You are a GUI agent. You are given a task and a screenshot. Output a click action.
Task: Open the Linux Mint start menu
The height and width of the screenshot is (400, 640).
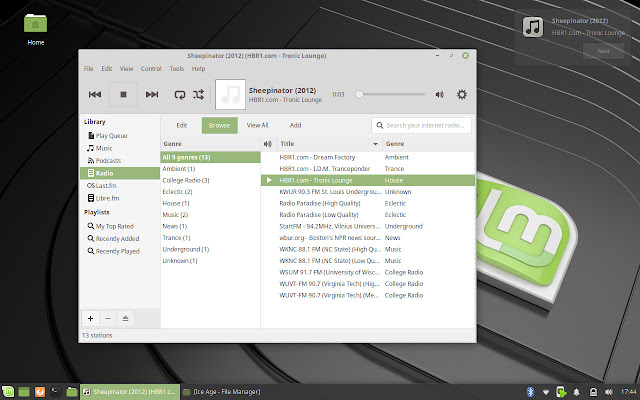point(8,392)
